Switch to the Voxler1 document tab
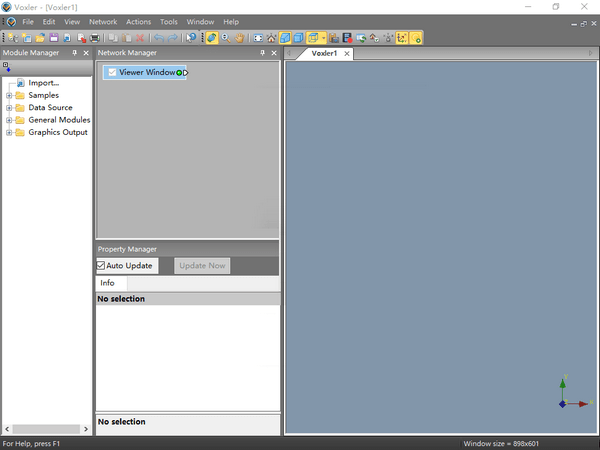 324,53
